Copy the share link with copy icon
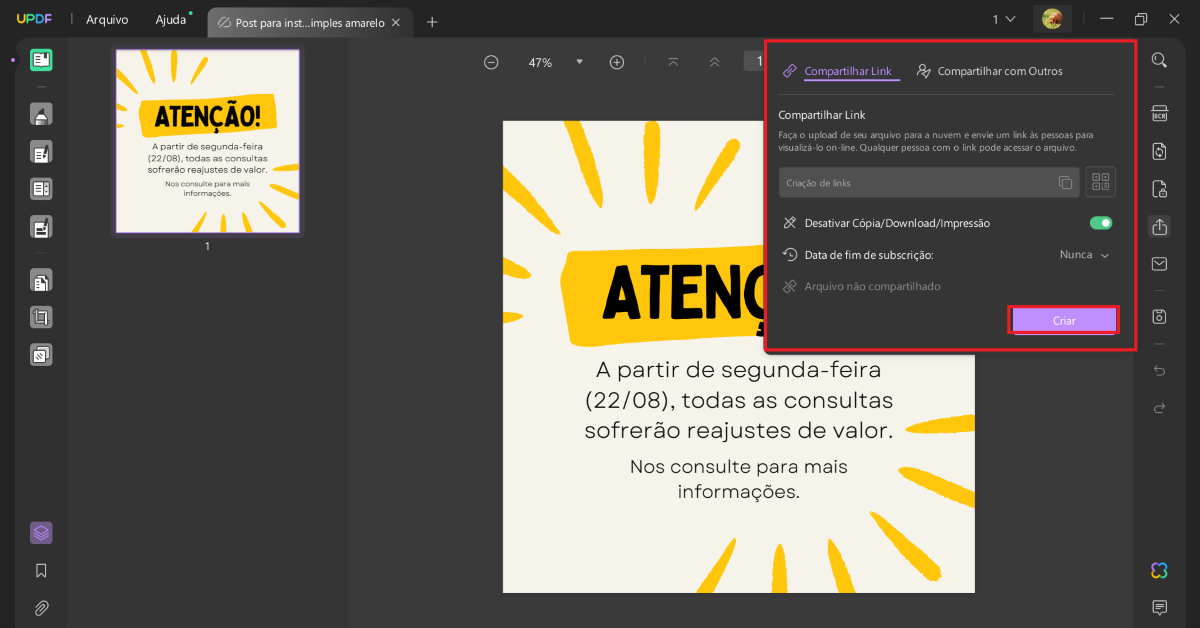Image resolution: width=1200 pixels, height=628 pixels. tap(1064, 182)
